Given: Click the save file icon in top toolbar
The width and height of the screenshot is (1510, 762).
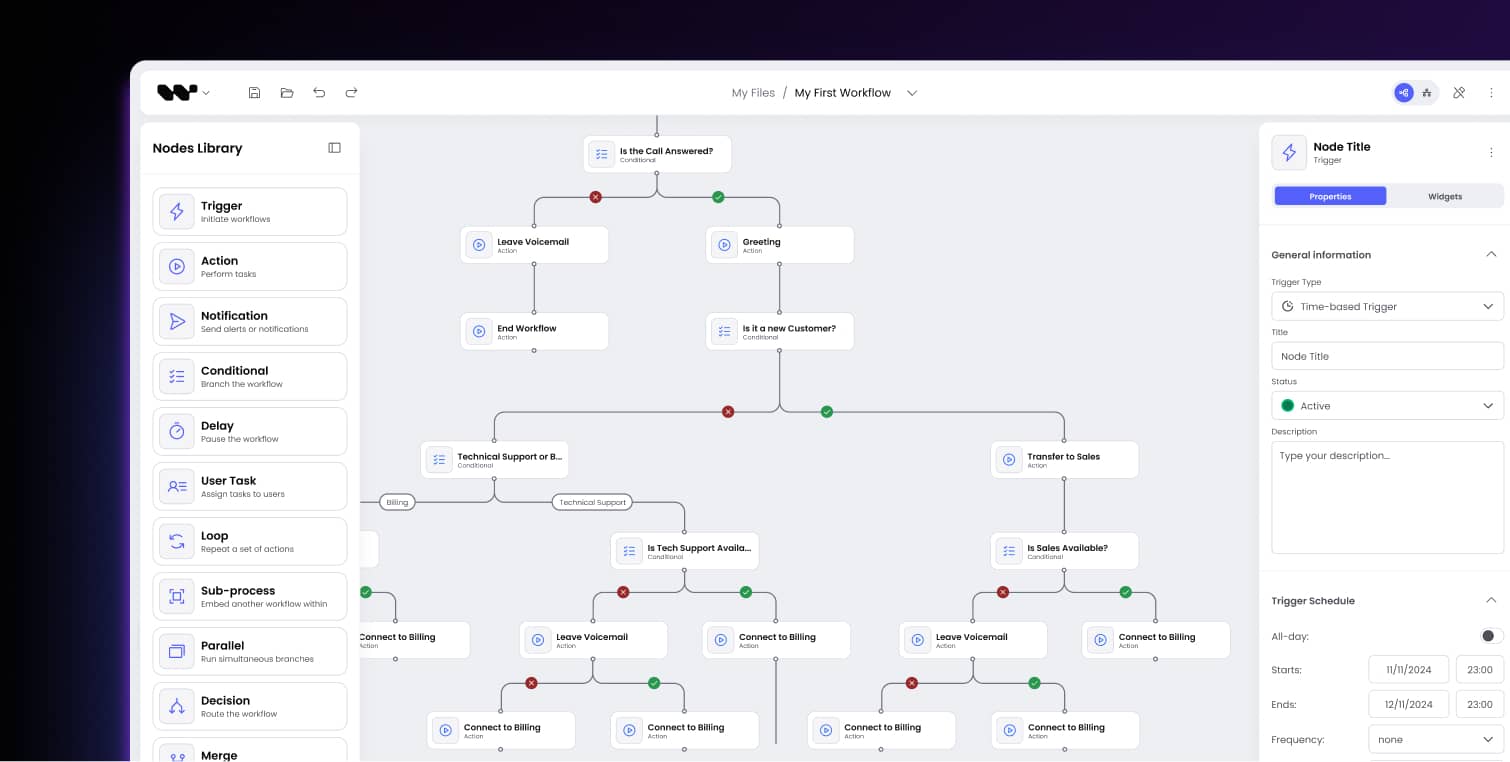Looking at the screenshot, I should pyautogui.click(x=254, y=93).
